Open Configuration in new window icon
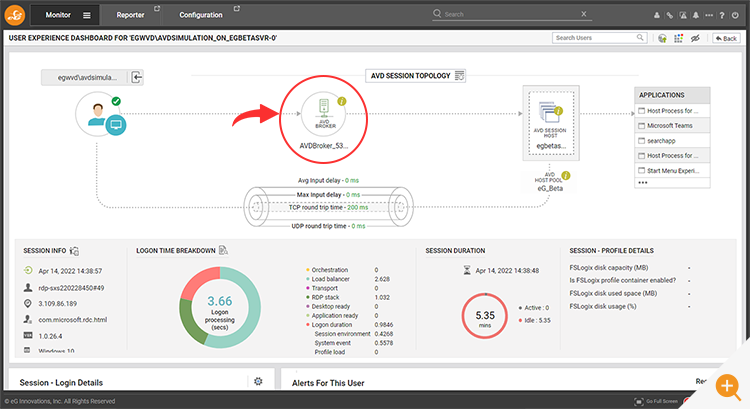 (237, 9)
